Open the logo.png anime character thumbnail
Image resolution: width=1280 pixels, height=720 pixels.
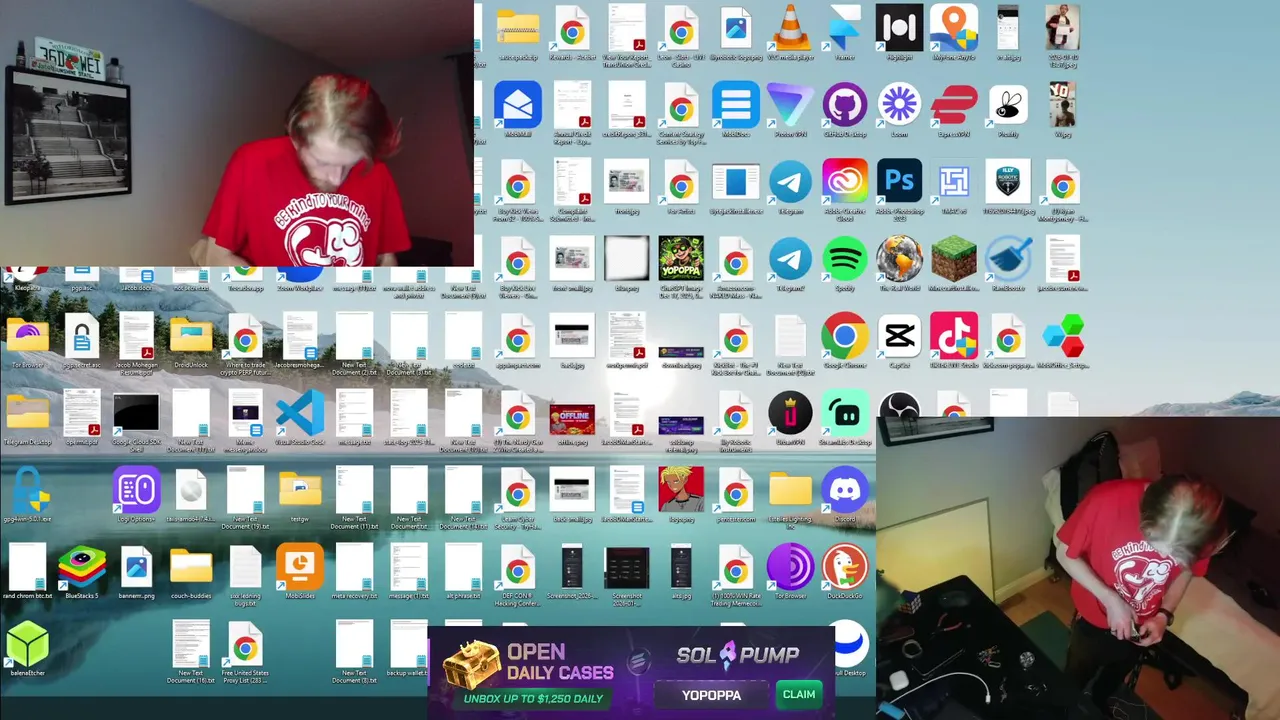681,491
